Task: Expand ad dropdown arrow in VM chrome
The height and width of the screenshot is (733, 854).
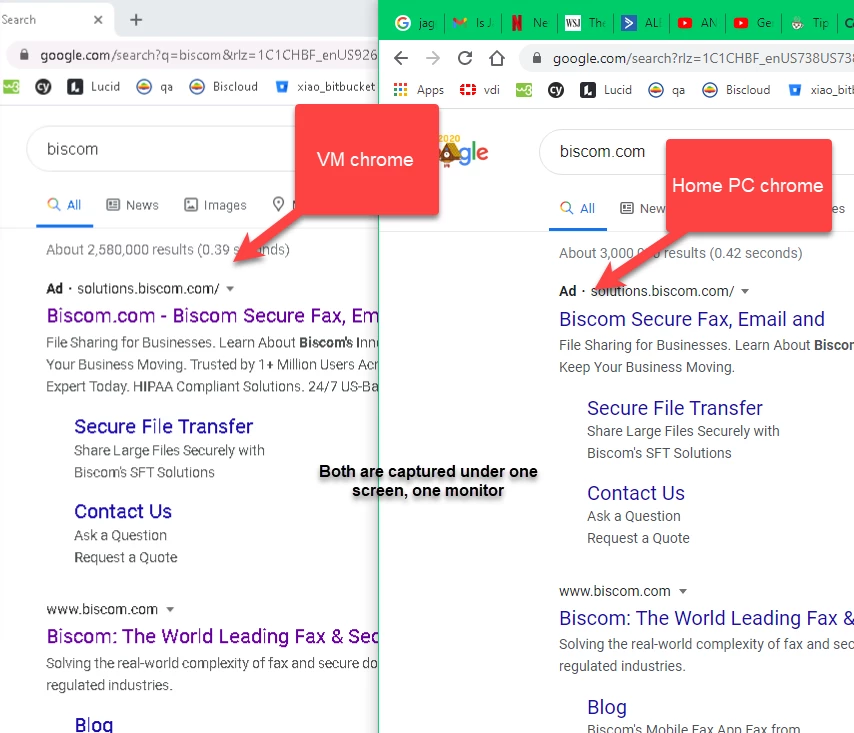Action: [x=230, y=289]
